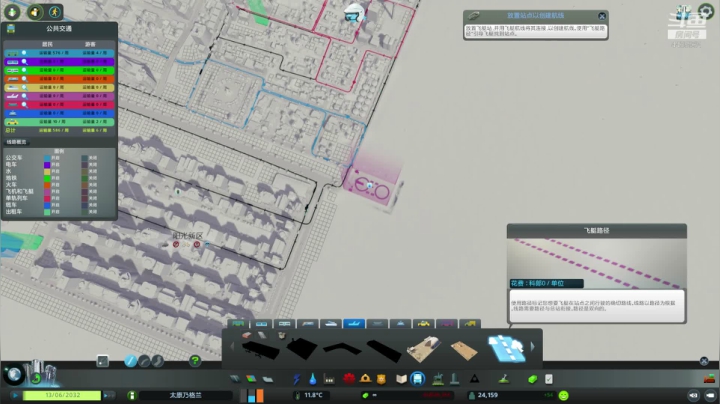Toggle tram lines visibility magnifier on purple row

[24, 62]
